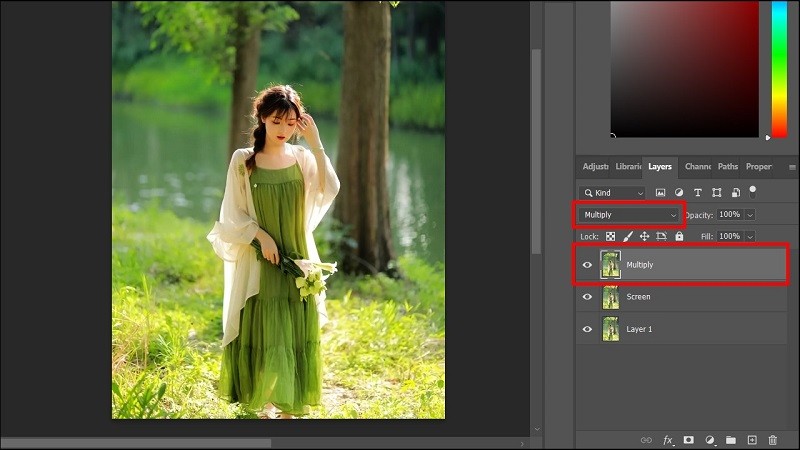Image resolution: width=800 pixels, height=450 pixels.
Task: Delete layer with trash icon
Action: click(773, 440)
